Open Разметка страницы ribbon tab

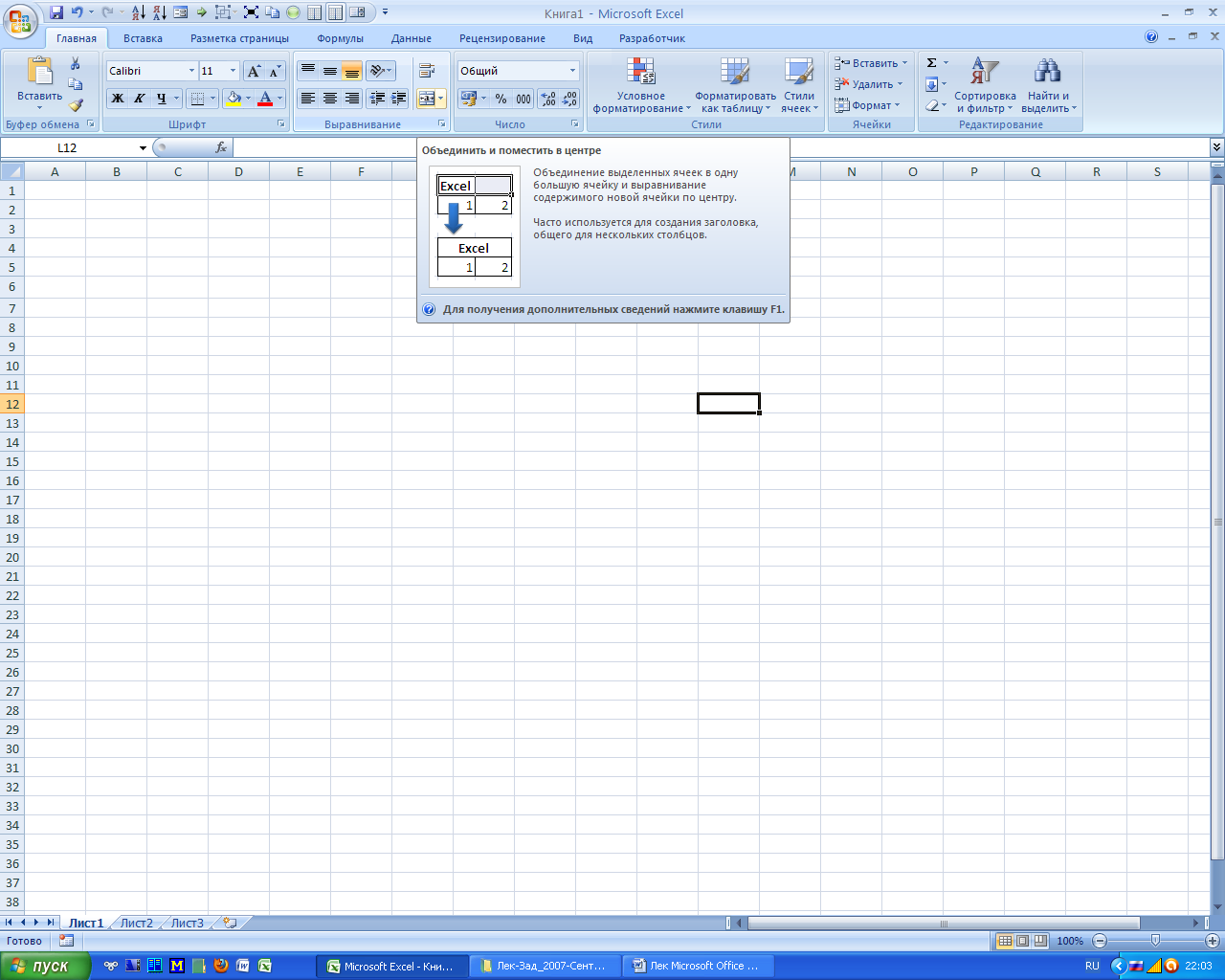click(239, 38)
